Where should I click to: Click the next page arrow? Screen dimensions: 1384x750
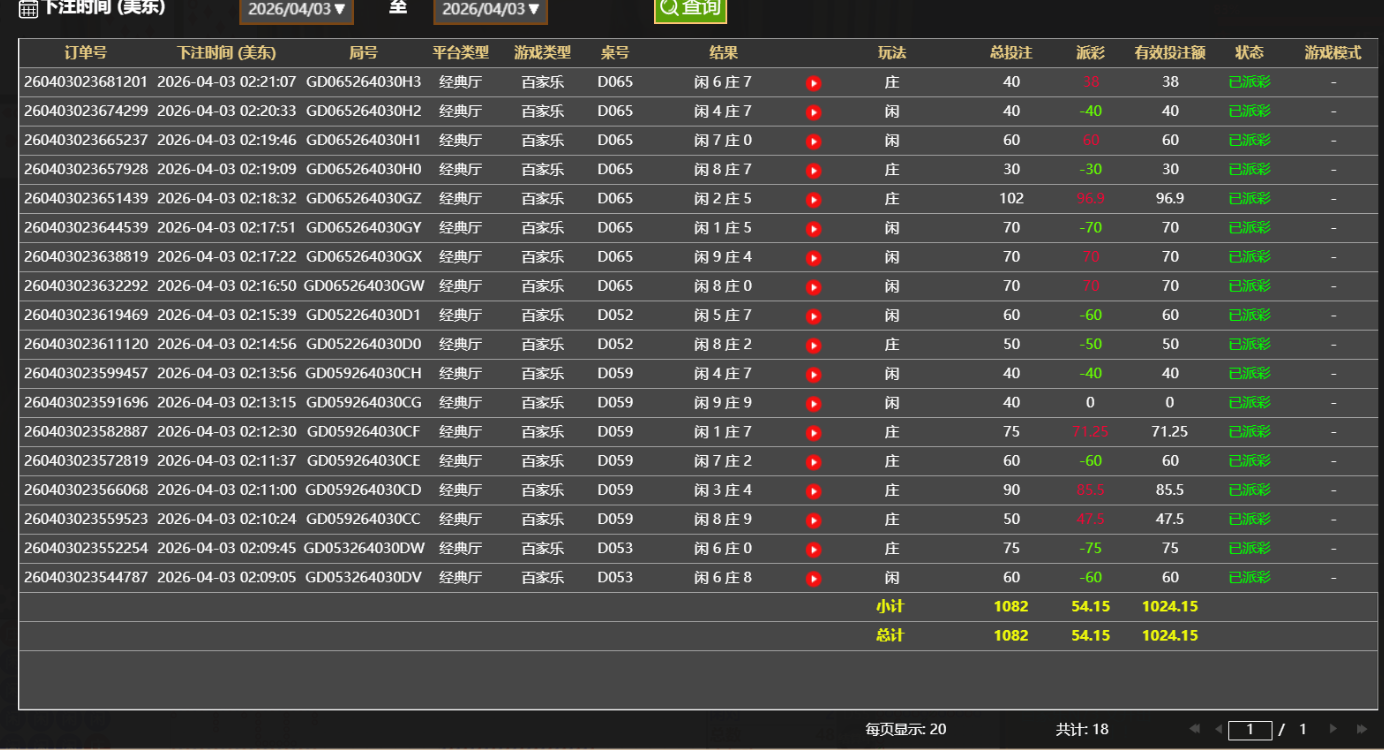click(x=1334, y=729)
